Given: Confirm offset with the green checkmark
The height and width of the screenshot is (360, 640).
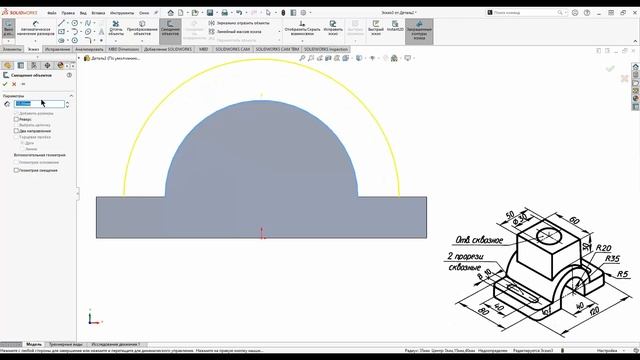Looking at the screenshot, I should pos(5,84).
